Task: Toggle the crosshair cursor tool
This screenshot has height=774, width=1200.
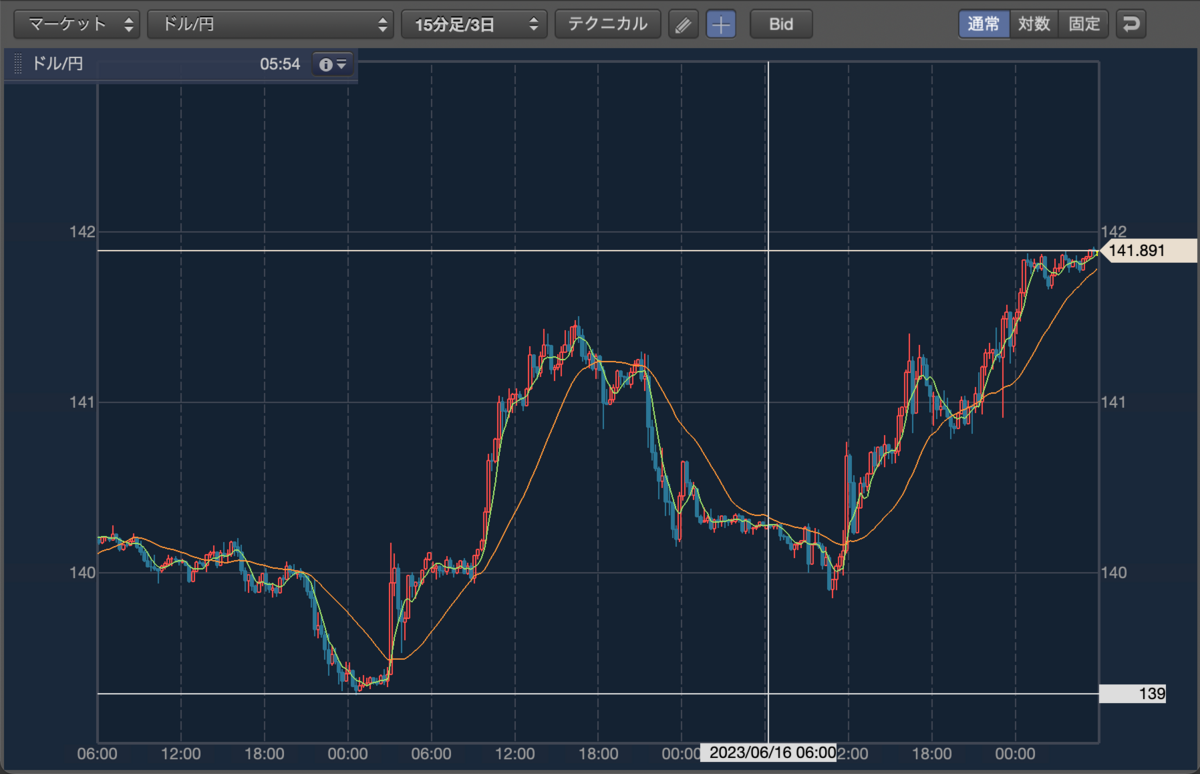Action: coord(721,24)
